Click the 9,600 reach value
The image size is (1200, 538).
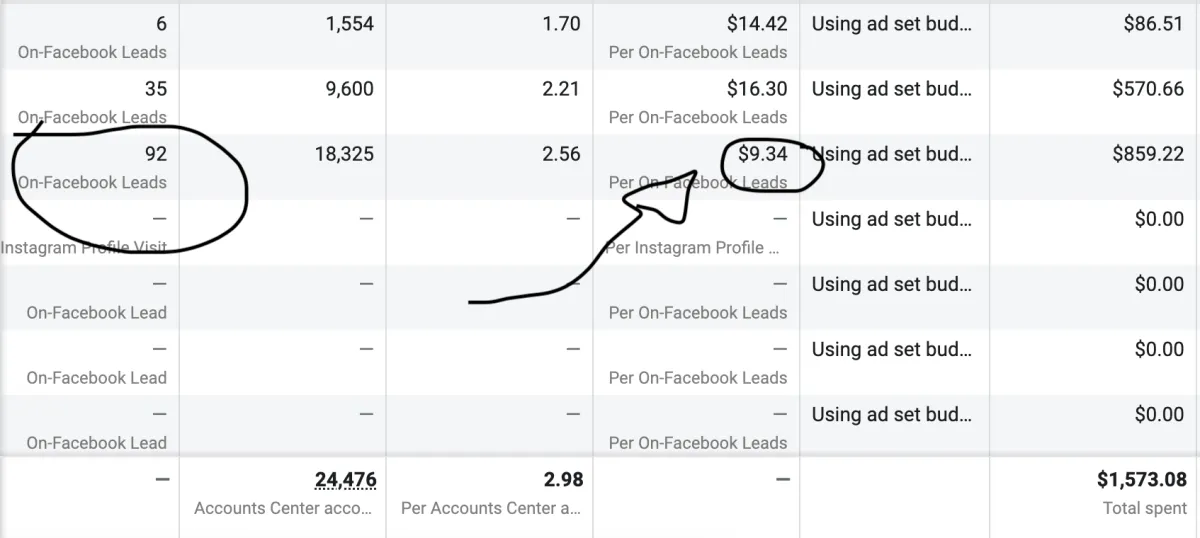[x=349, y=89]
